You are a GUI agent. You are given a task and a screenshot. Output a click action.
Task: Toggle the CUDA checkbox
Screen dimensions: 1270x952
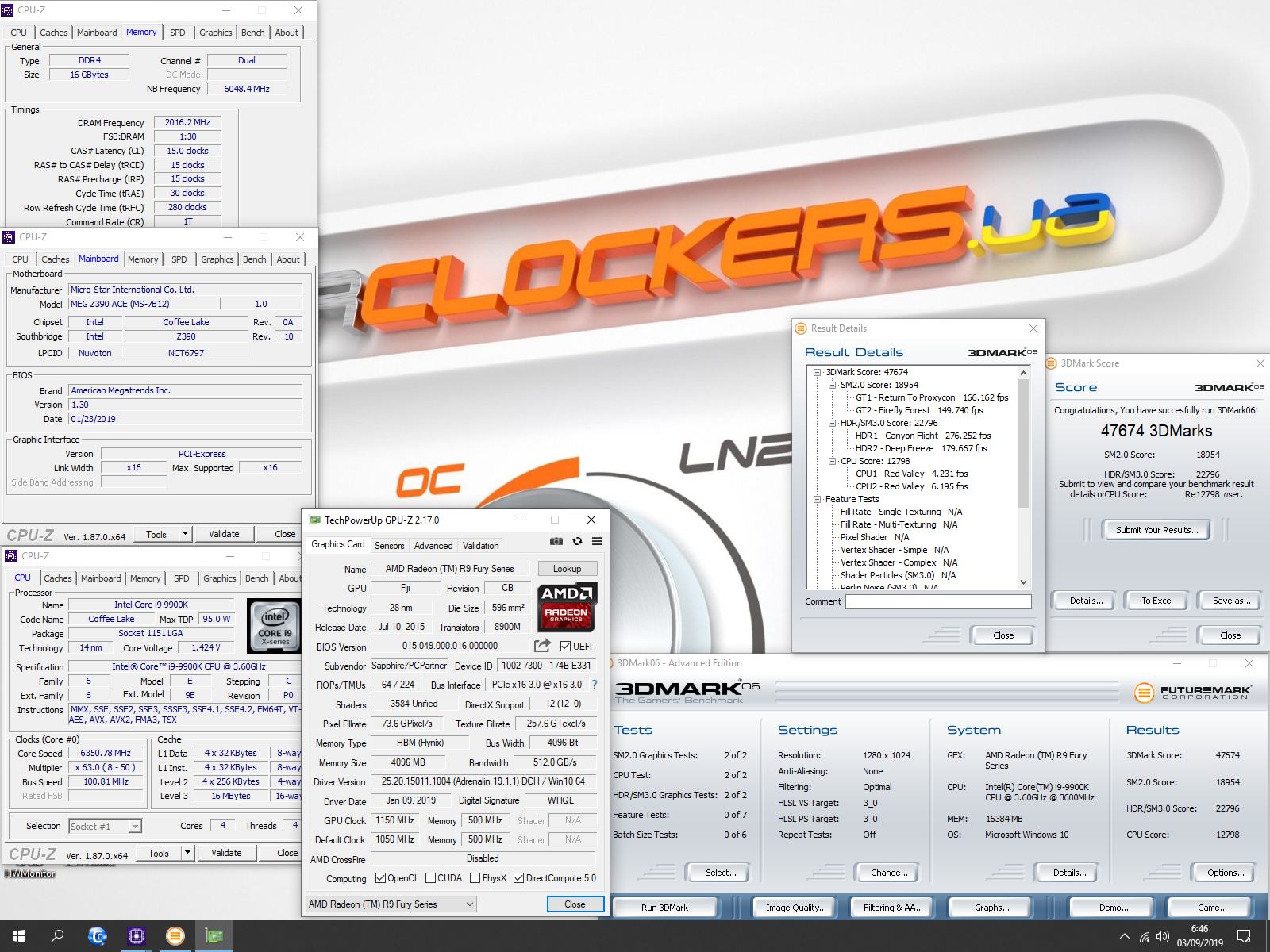point(430,878)
